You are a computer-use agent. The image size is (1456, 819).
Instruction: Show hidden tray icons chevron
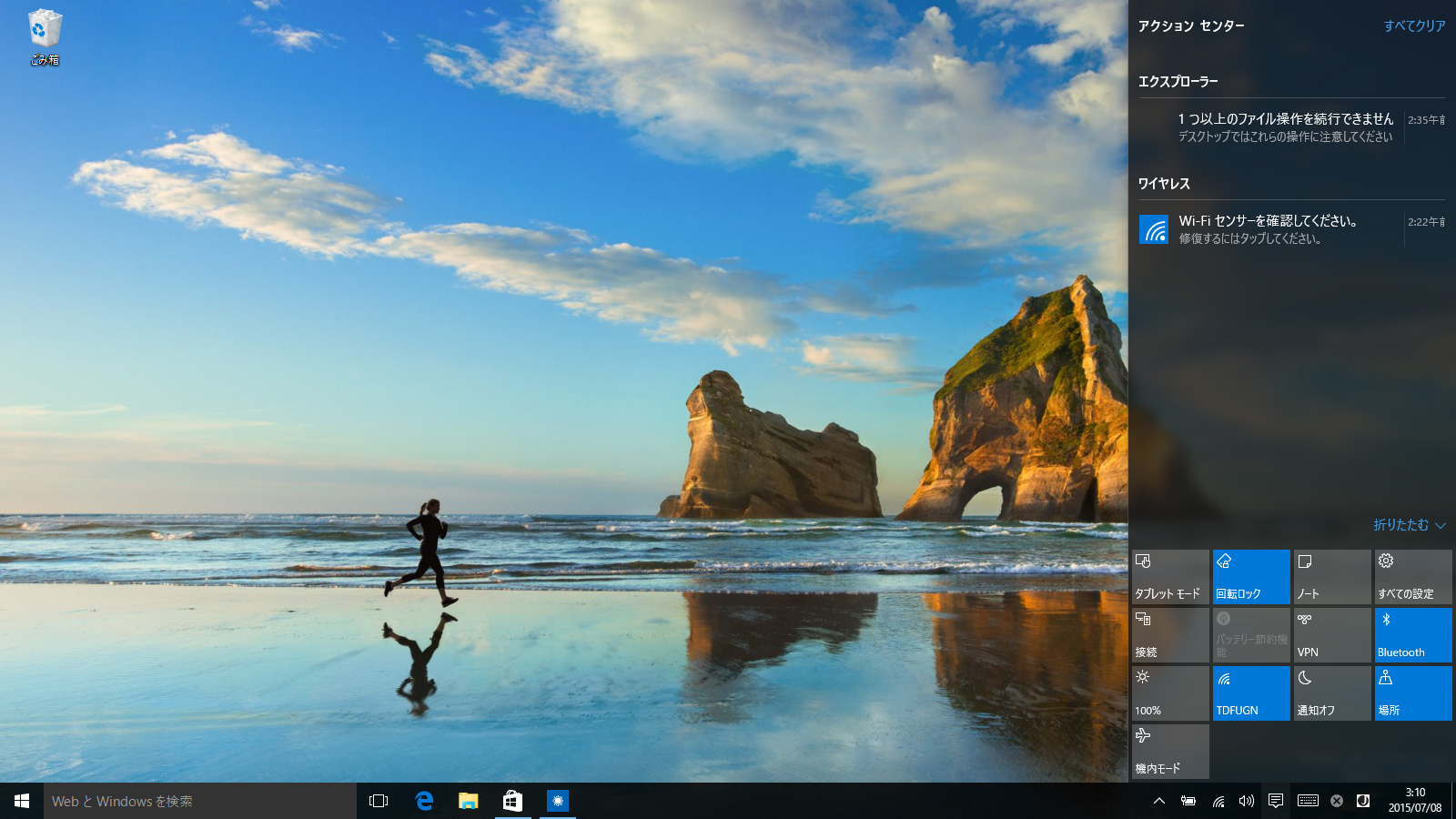pos(1158,801)
